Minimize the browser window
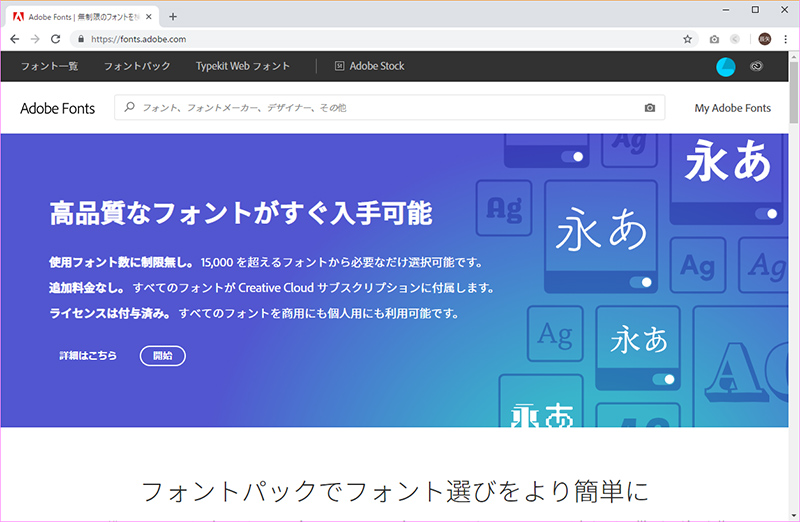The width and height of the screenshot is (800, 522). tap(726, 10)
